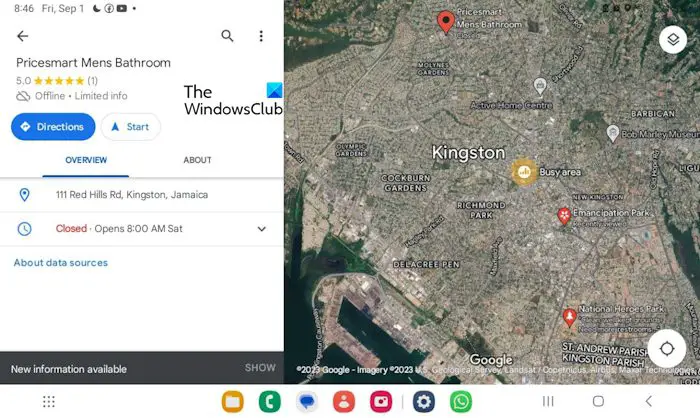The image size is (700, 418).
Task: Tap the recent apps navigation button
Action: click(x=548, y=401)
